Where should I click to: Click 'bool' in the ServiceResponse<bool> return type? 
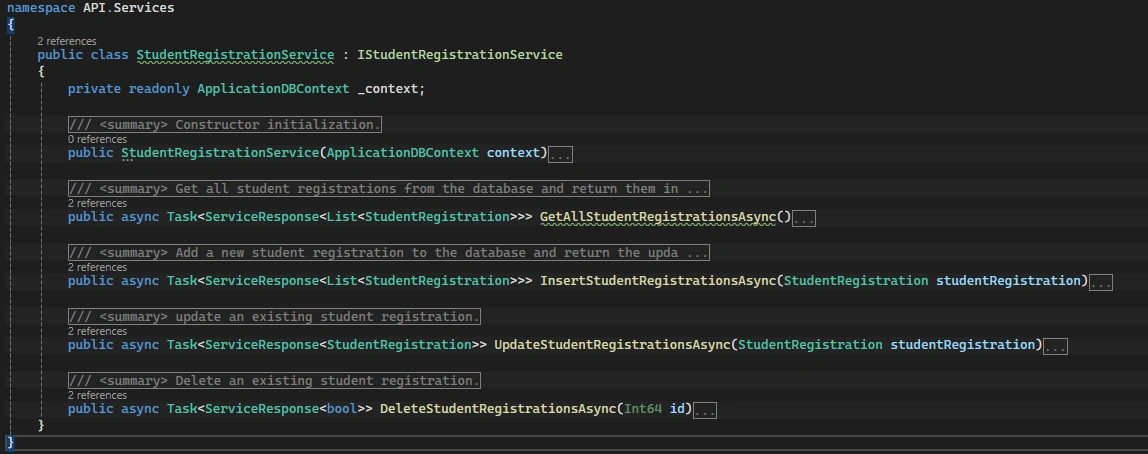point(341,409)
